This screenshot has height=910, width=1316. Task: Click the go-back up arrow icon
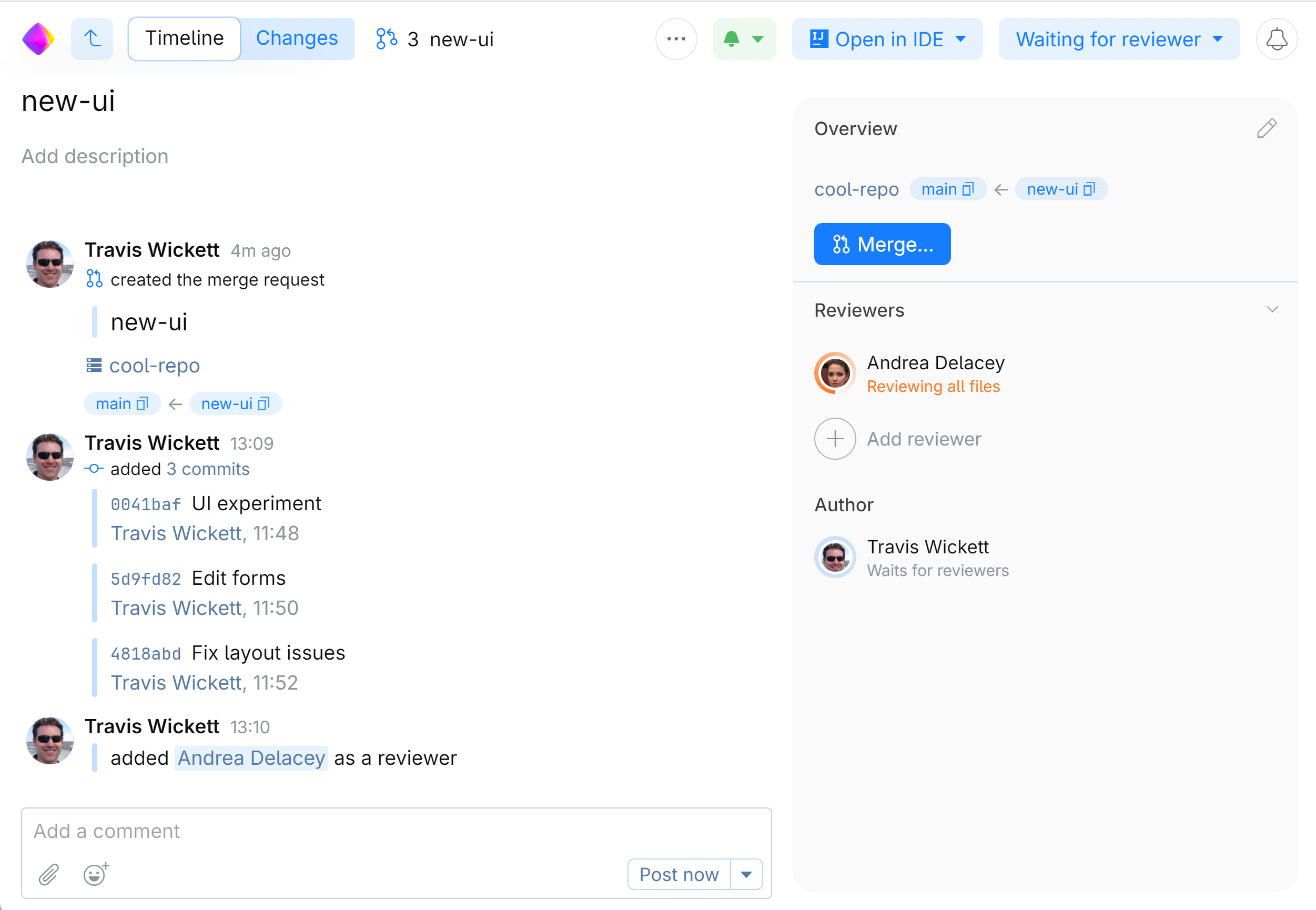(92, 39)
